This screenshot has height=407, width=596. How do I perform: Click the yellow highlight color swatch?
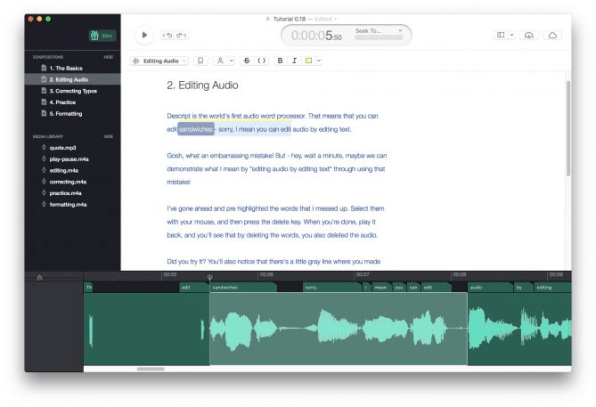[309, 61]
